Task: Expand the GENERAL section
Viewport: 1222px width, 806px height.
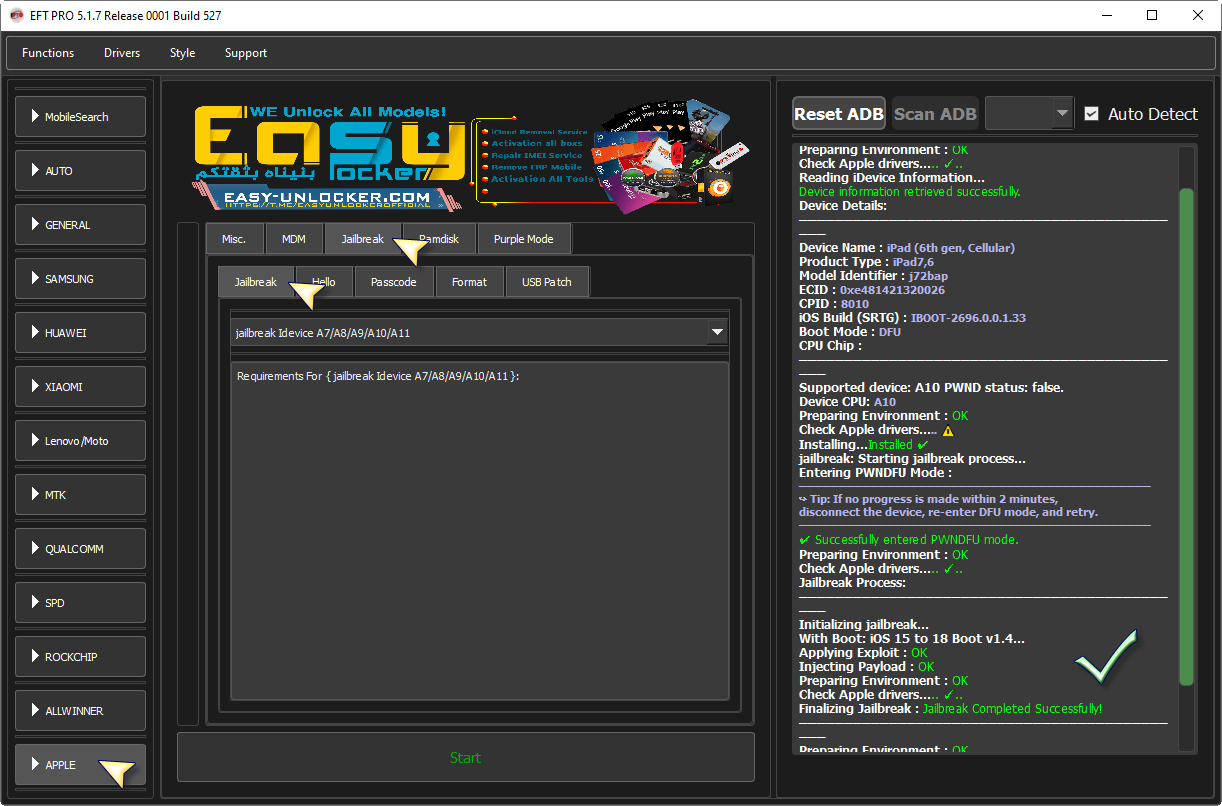Action: pos(81,225)
